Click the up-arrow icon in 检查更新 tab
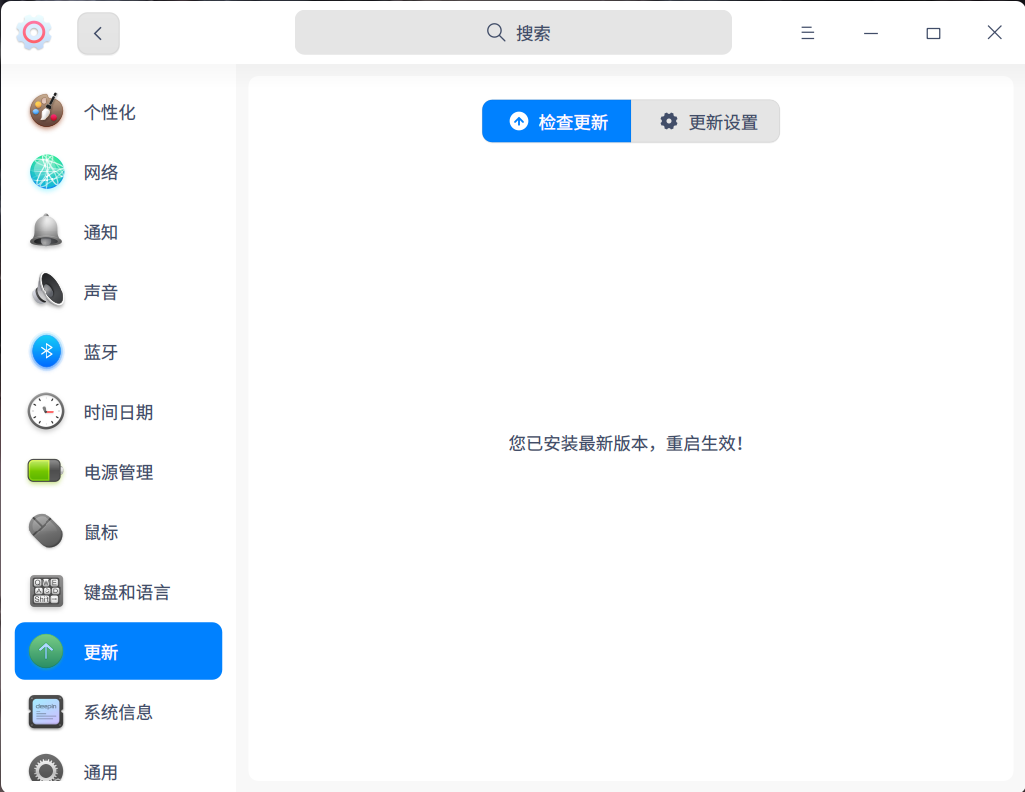This screenshot has width=1025, height=792. tap(519, 121)
